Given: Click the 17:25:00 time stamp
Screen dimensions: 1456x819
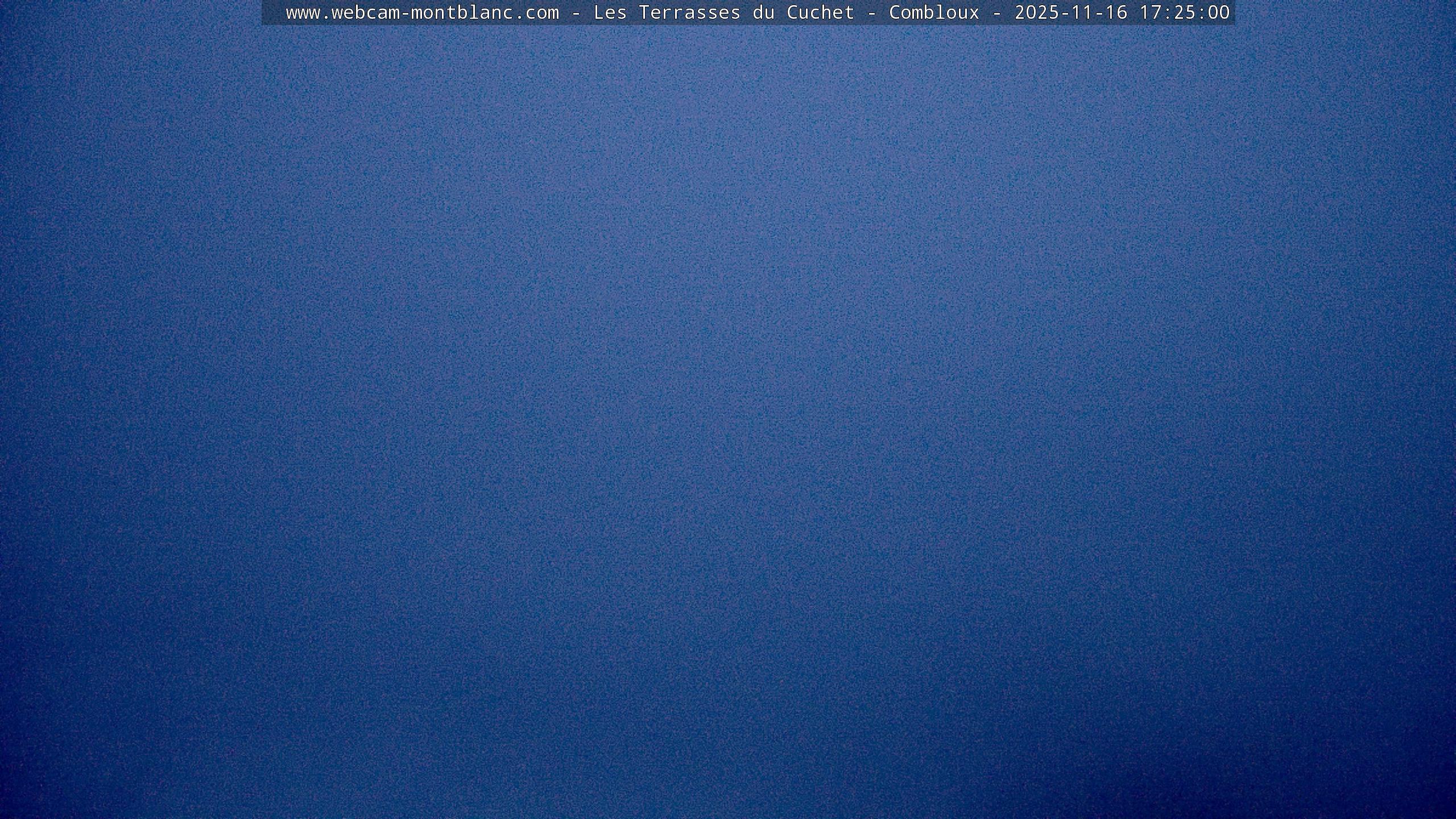Looking at the screenshot, I should 1184,13.
